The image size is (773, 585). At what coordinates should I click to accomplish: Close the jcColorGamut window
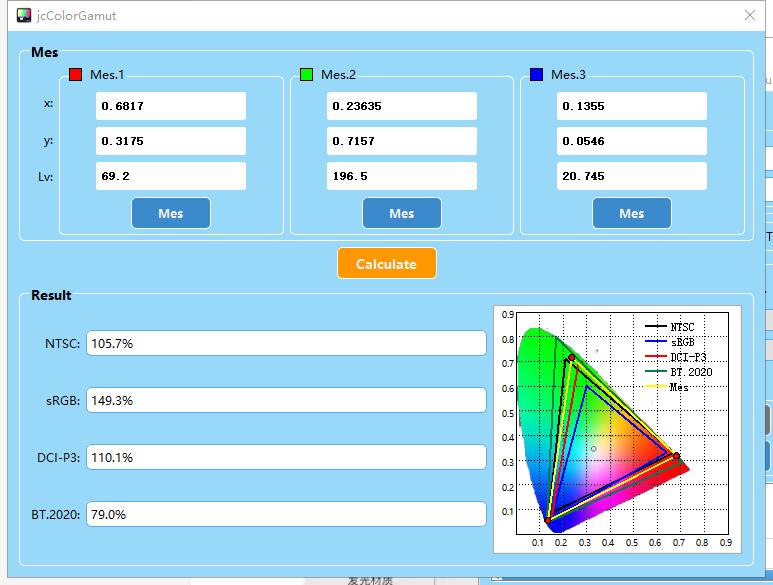[750, 16]
